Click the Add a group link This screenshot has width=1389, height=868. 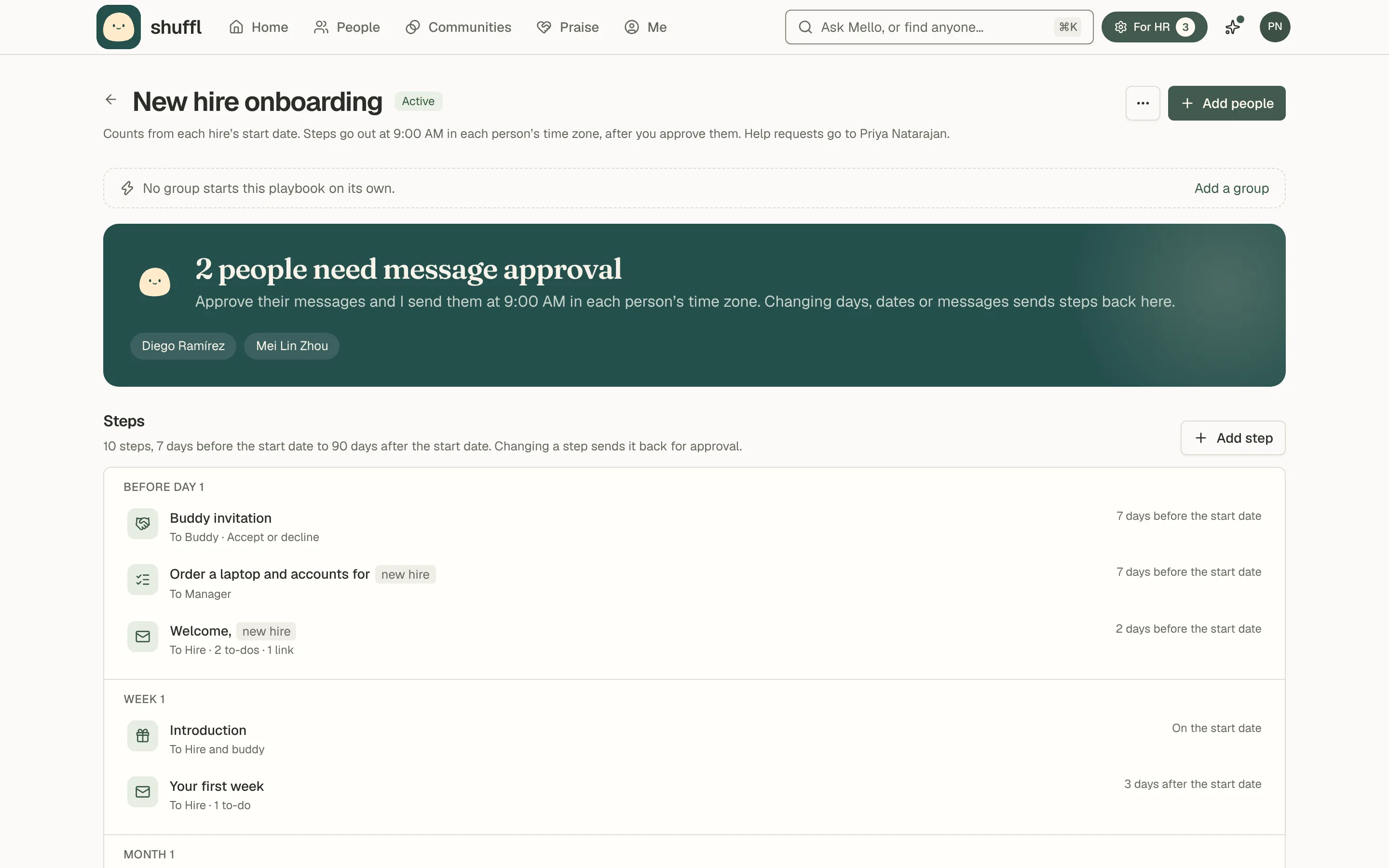[1232, 188]
